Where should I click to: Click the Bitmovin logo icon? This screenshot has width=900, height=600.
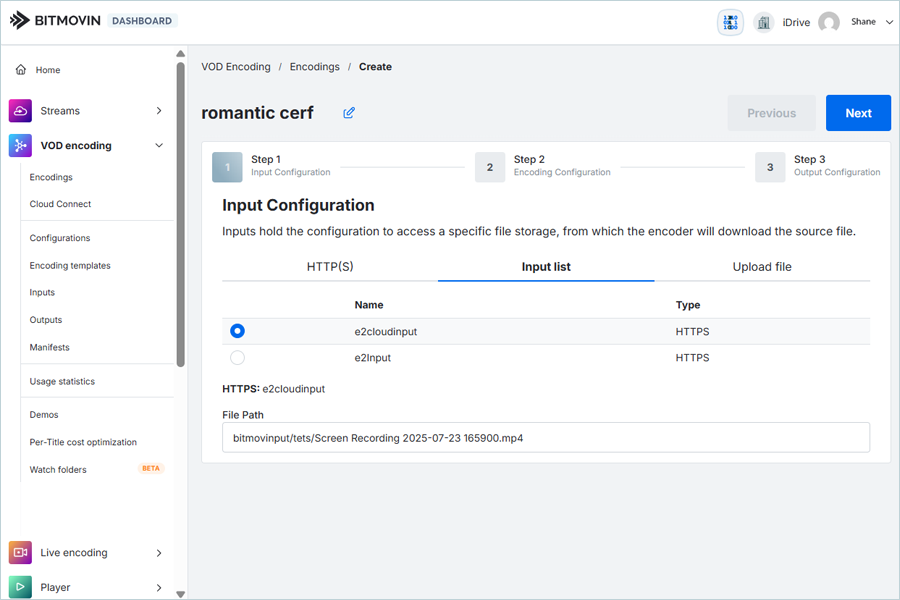[x=20, y=20]
